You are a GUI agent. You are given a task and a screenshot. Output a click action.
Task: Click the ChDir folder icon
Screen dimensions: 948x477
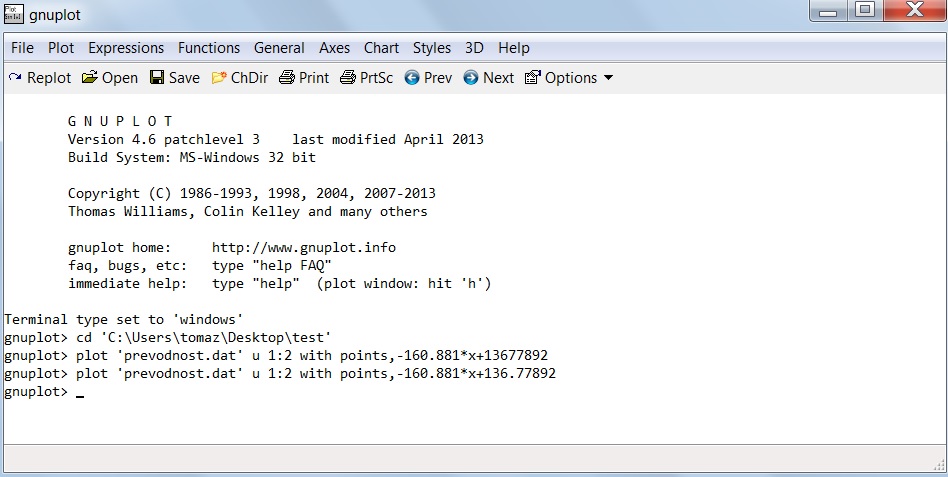[219, 77]
